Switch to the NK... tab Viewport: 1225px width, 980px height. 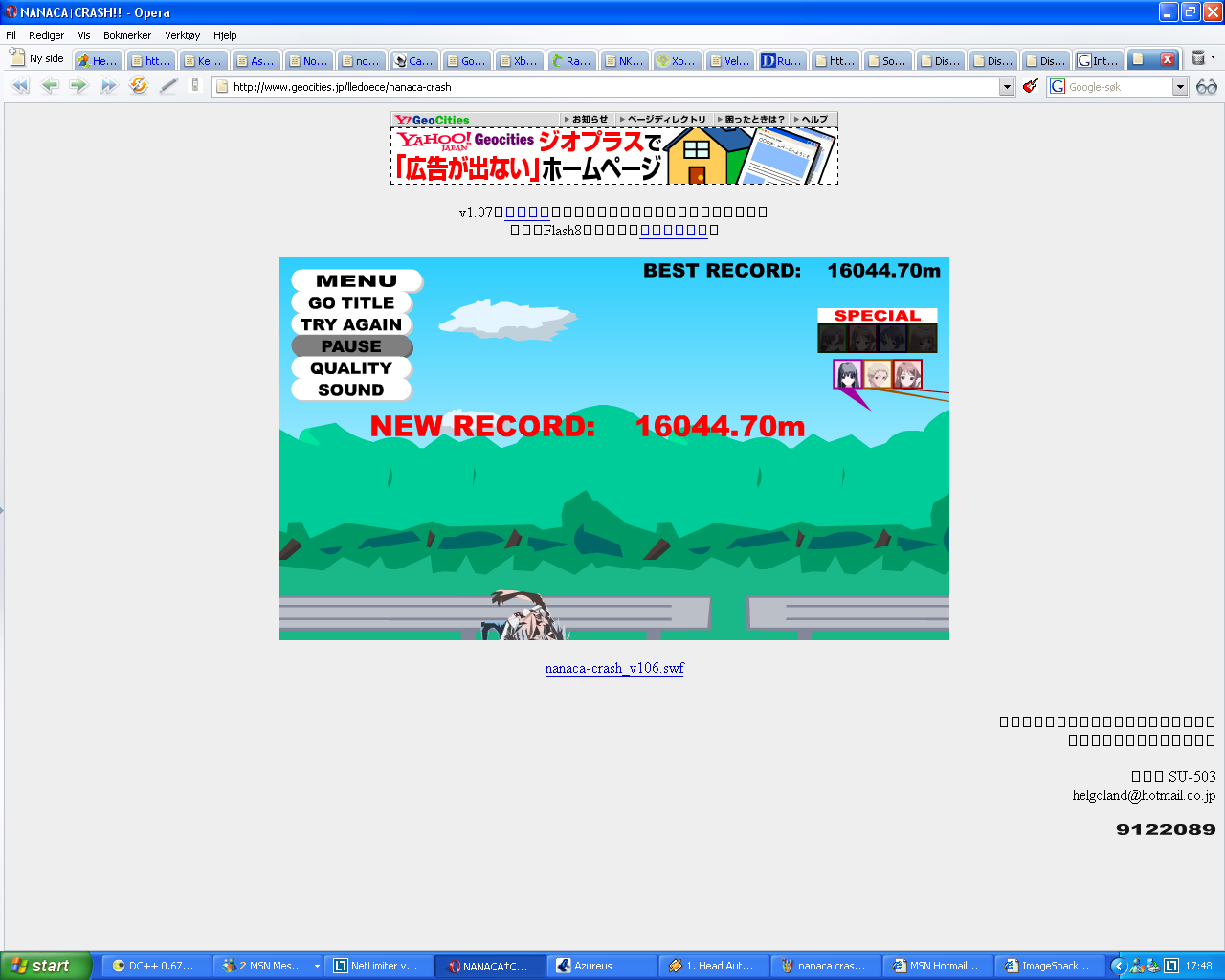(x=624, y=60)
